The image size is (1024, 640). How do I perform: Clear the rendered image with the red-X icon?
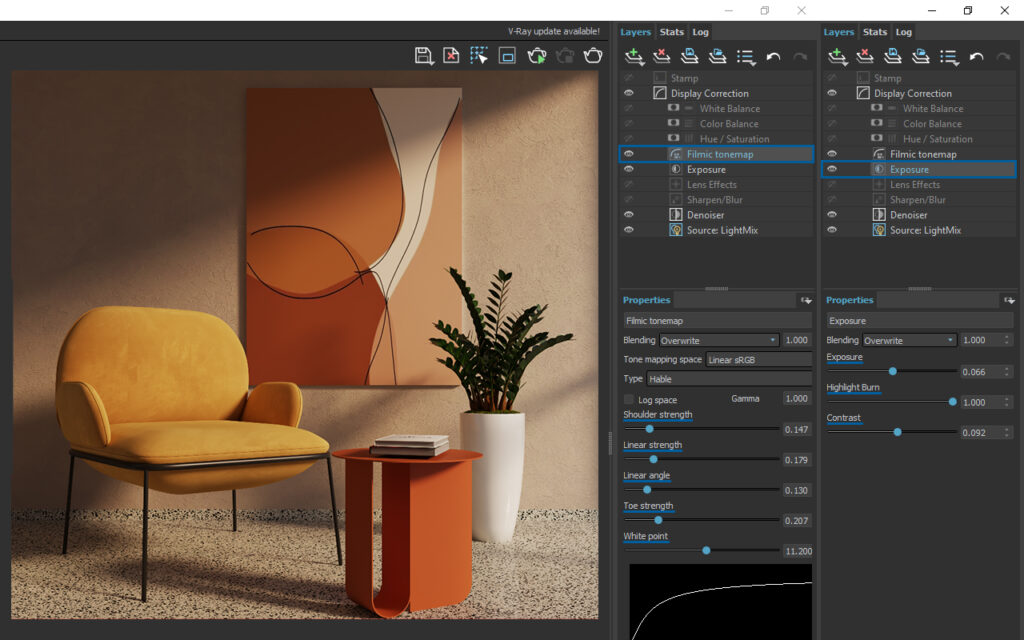[451, 56]
